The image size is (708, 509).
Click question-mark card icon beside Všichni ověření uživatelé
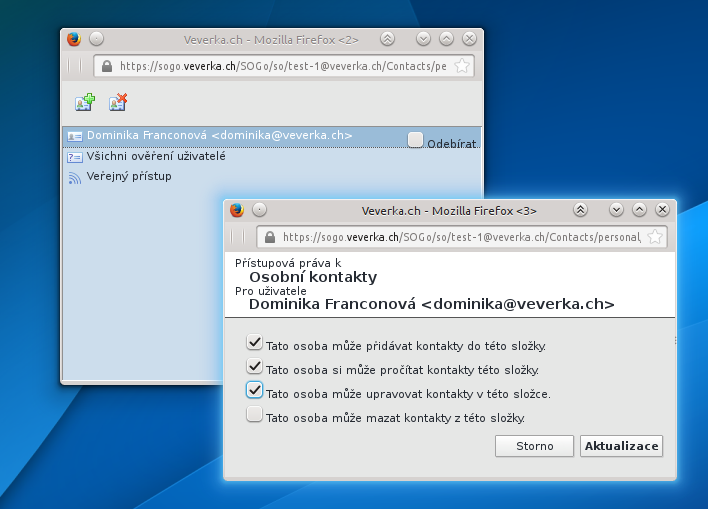pos(75,157)
